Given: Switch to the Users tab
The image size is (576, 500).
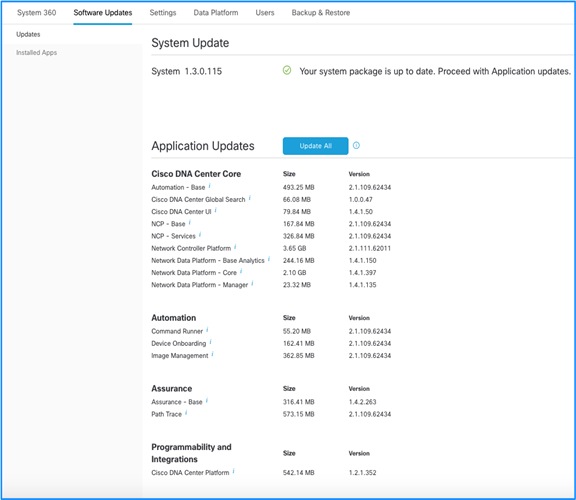Looking at the screenshot, I should (x=264, y=12).
